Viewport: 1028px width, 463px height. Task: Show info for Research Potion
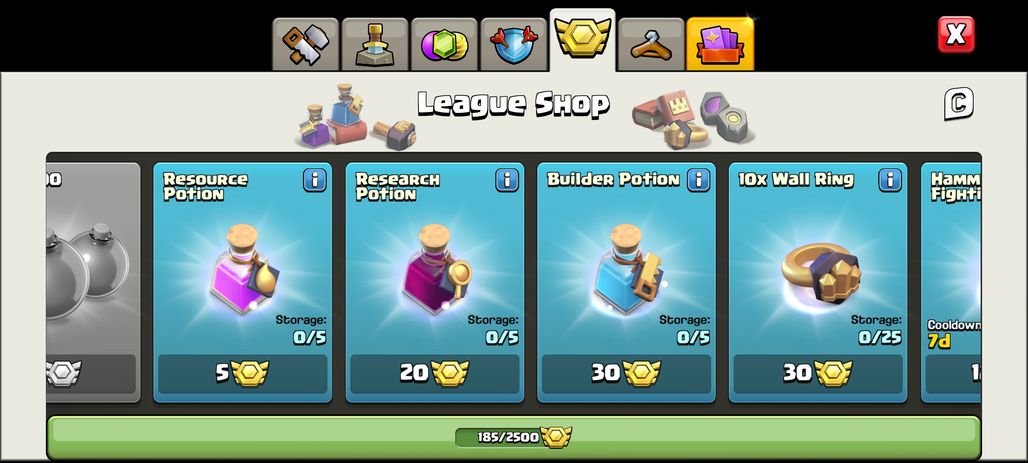coord(507,180)
